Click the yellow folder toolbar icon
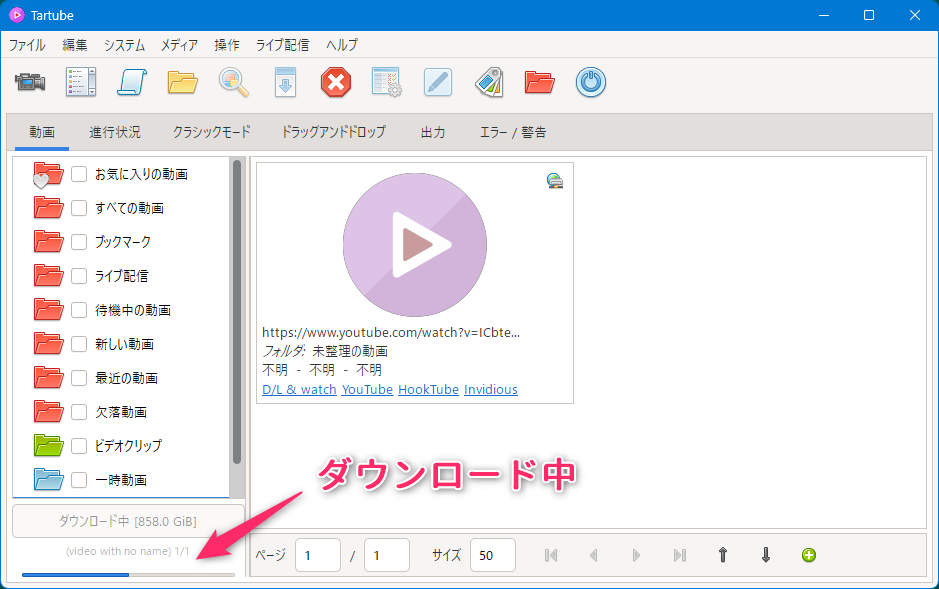The width and height of the screenshot is (939, 589). 182,83
